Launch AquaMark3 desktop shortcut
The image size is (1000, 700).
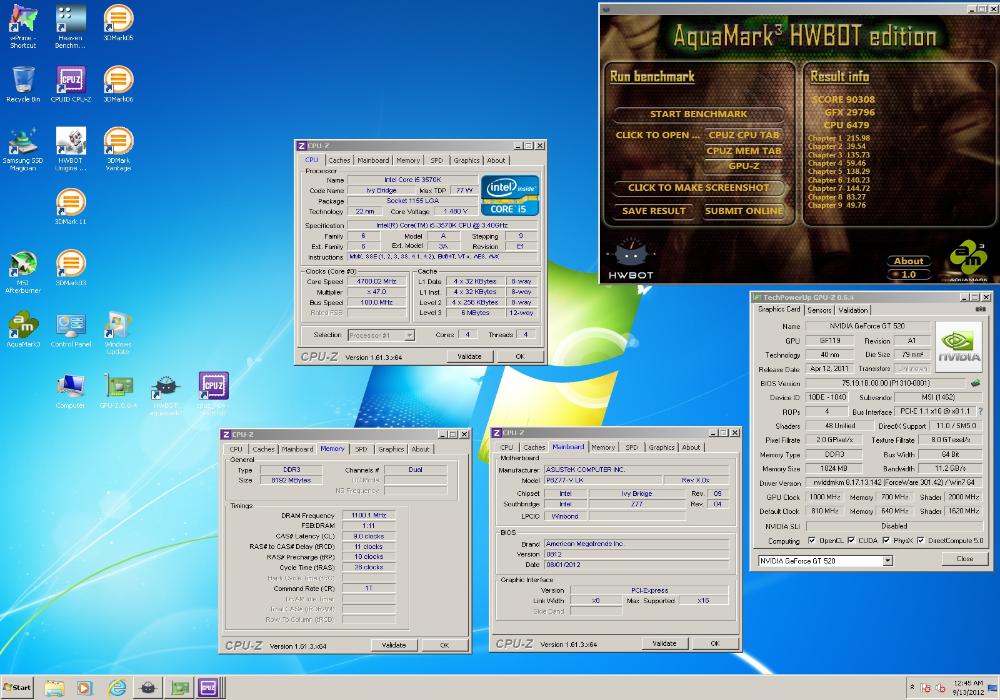(x=23, y=328)
